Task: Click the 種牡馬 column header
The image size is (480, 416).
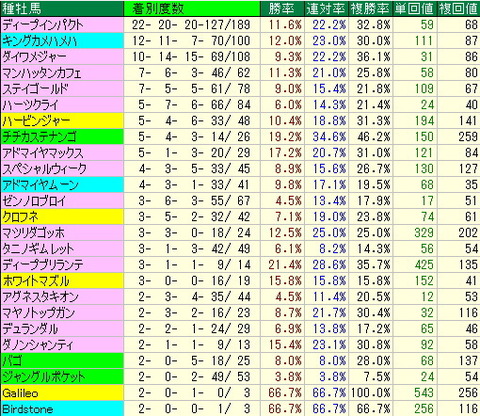Action: tap(62, 9)
